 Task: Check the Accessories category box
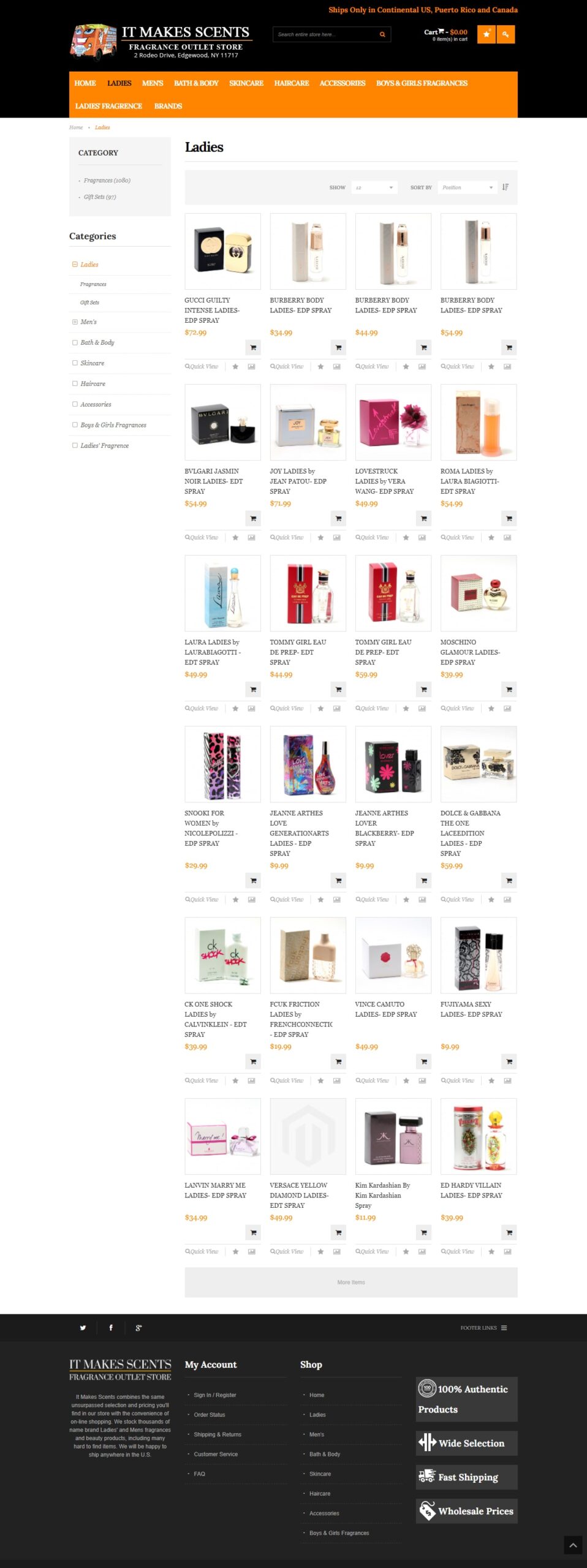75,404
